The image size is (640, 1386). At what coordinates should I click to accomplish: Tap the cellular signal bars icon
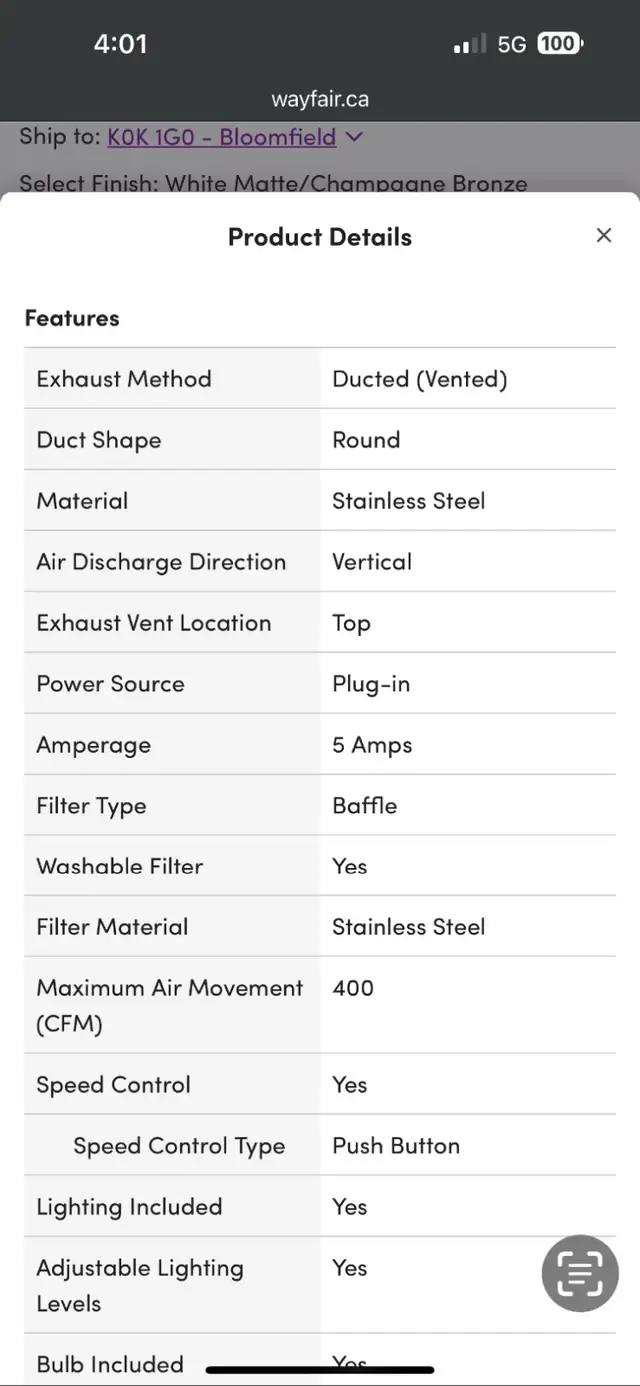(x=469, y=44)
